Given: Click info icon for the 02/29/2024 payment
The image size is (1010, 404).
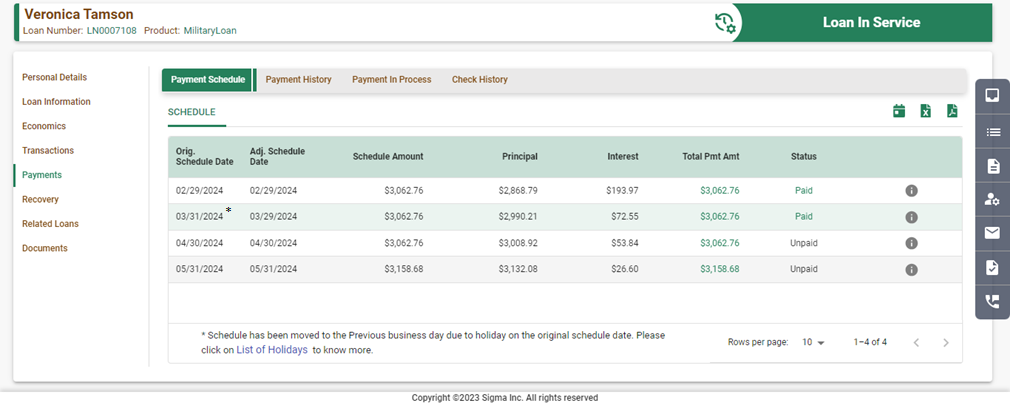Looking at the screenshot, I should [911, 191].
